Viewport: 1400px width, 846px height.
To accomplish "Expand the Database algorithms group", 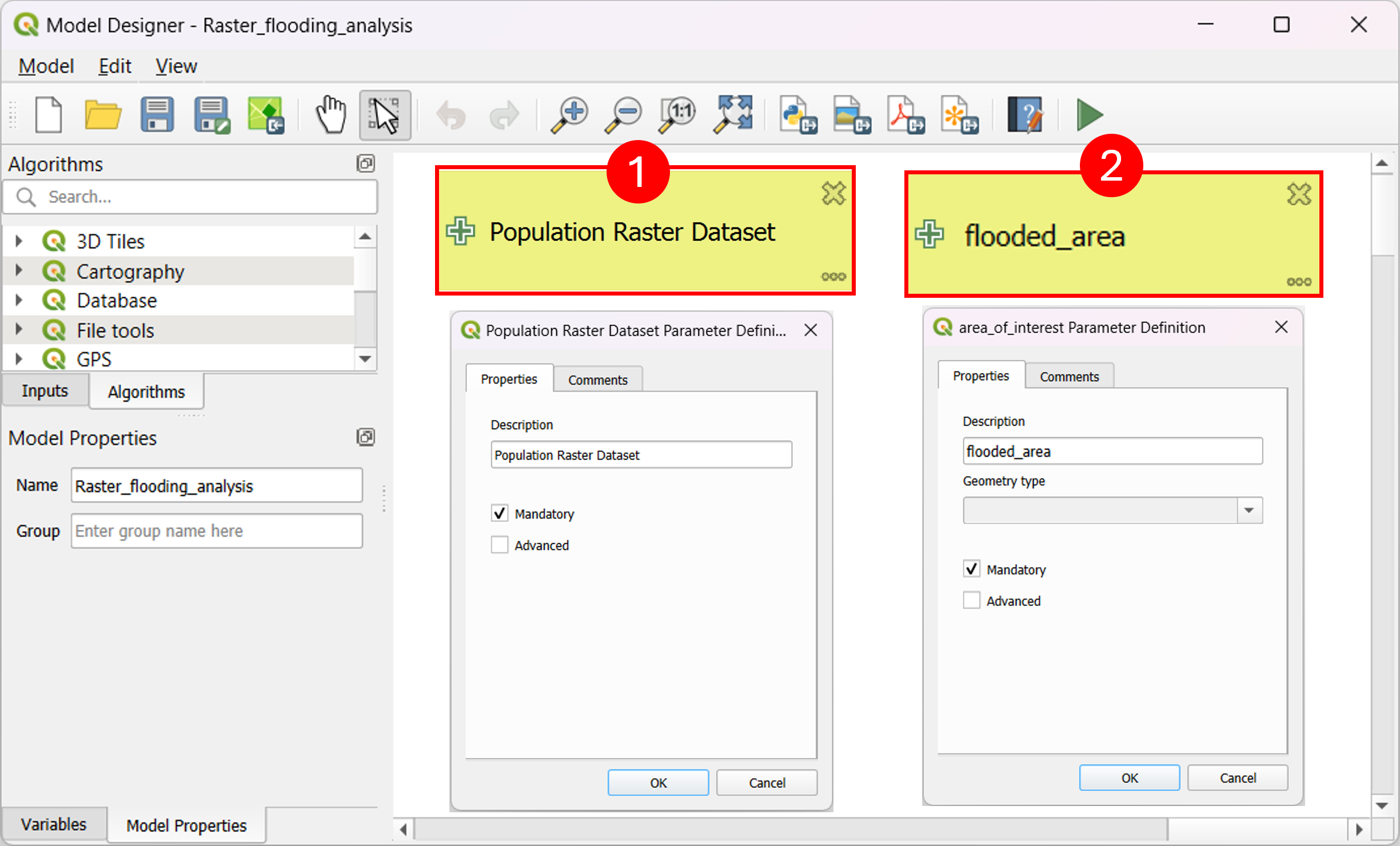I will pyautogui.click(x=19, y=300).
